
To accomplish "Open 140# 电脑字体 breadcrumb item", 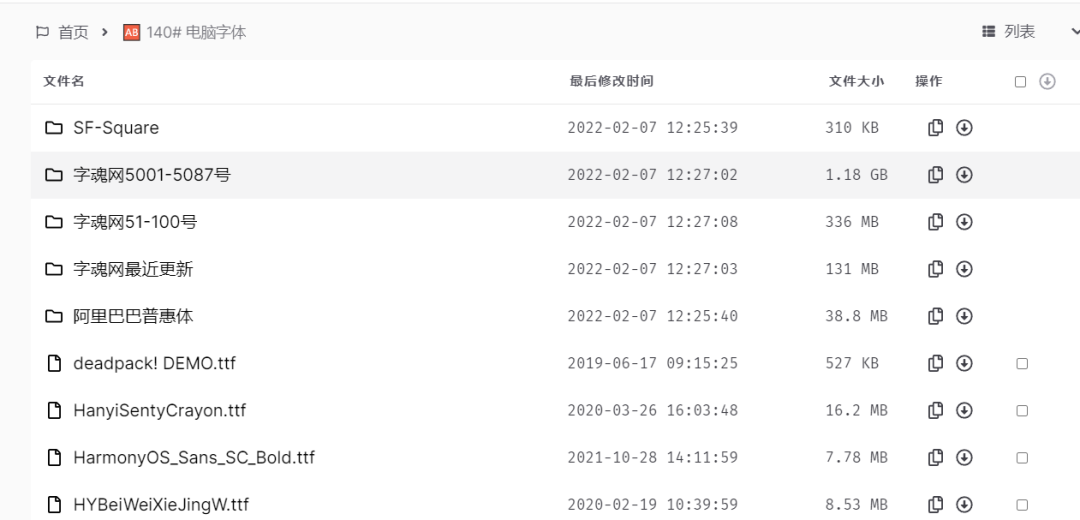I will pyautogui.click(x=195, y=33).
